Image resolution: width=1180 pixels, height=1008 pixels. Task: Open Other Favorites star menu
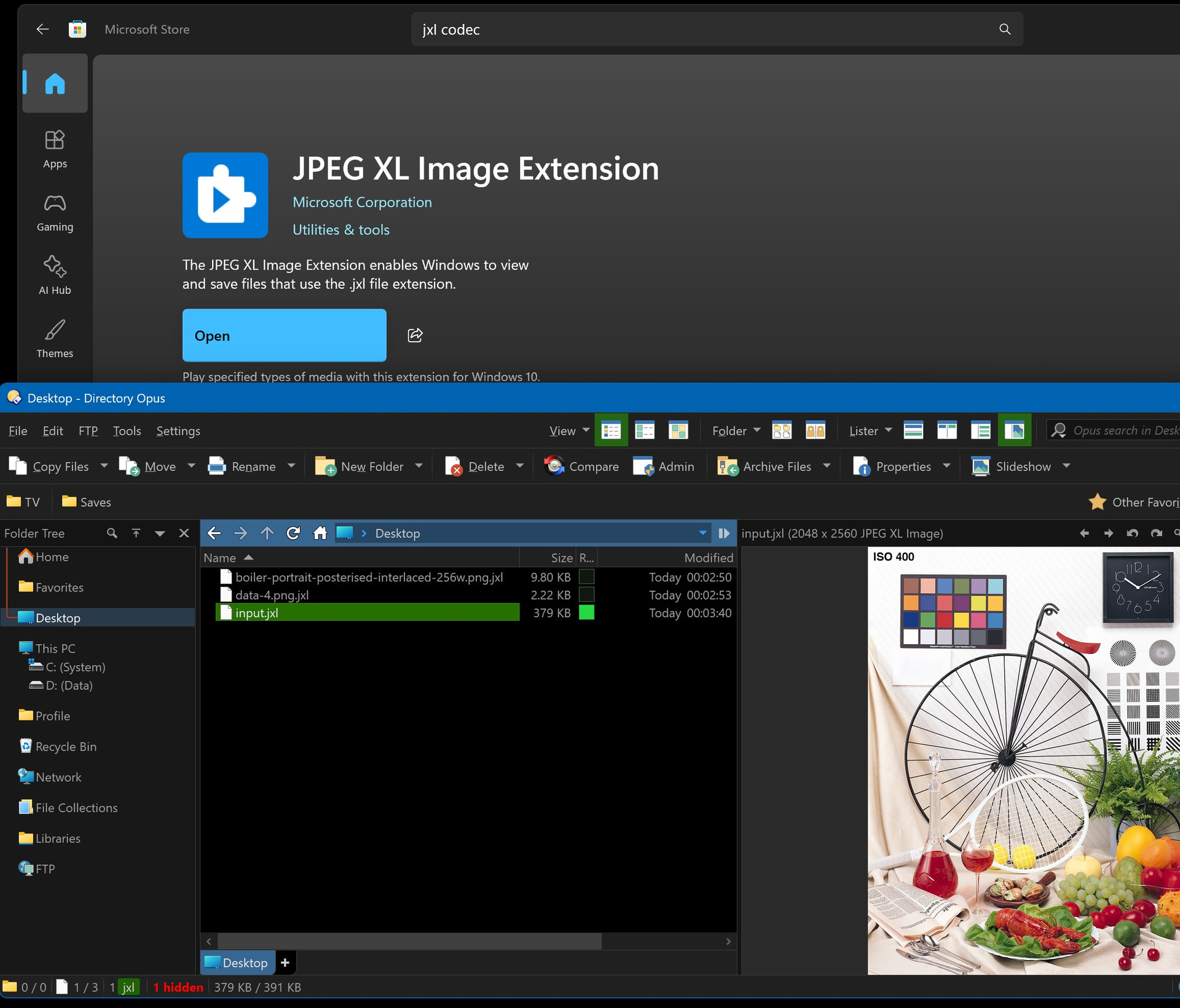click(1133, 502)
